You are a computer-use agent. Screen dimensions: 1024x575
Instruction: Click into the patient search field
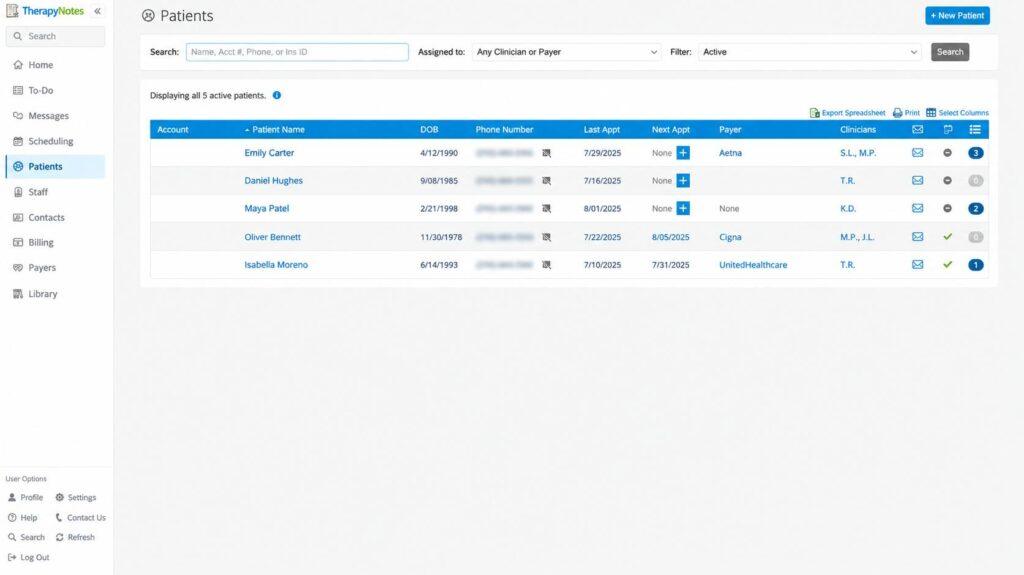pos(297,52)
